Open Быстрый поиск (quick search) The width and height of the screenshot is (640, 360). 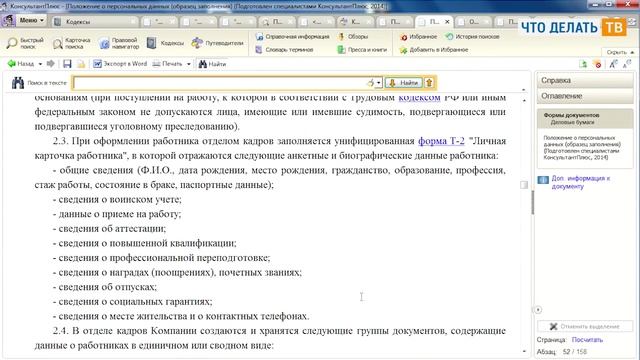(x=25, y=43)
